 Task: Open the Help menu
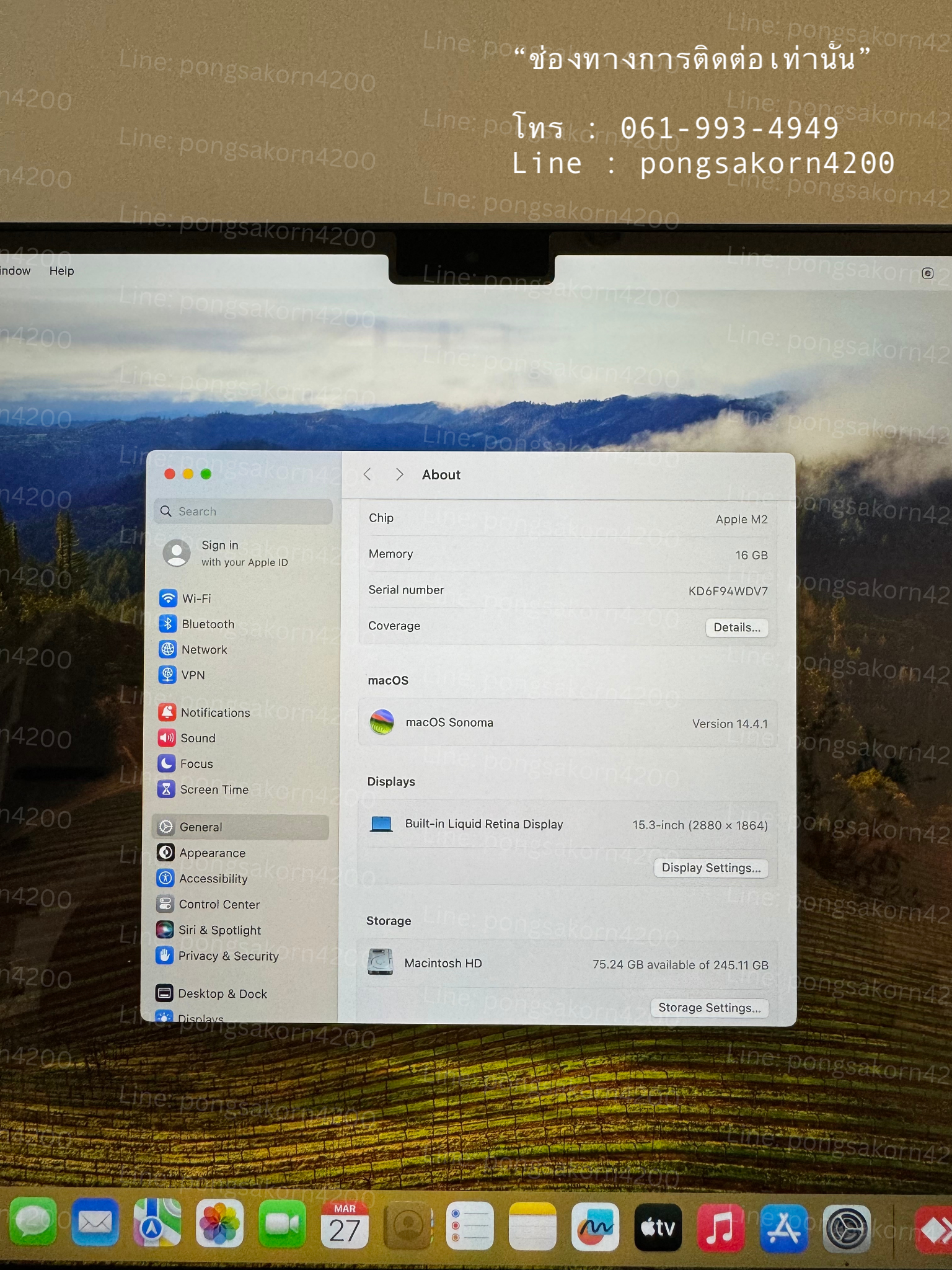point(61,271)
